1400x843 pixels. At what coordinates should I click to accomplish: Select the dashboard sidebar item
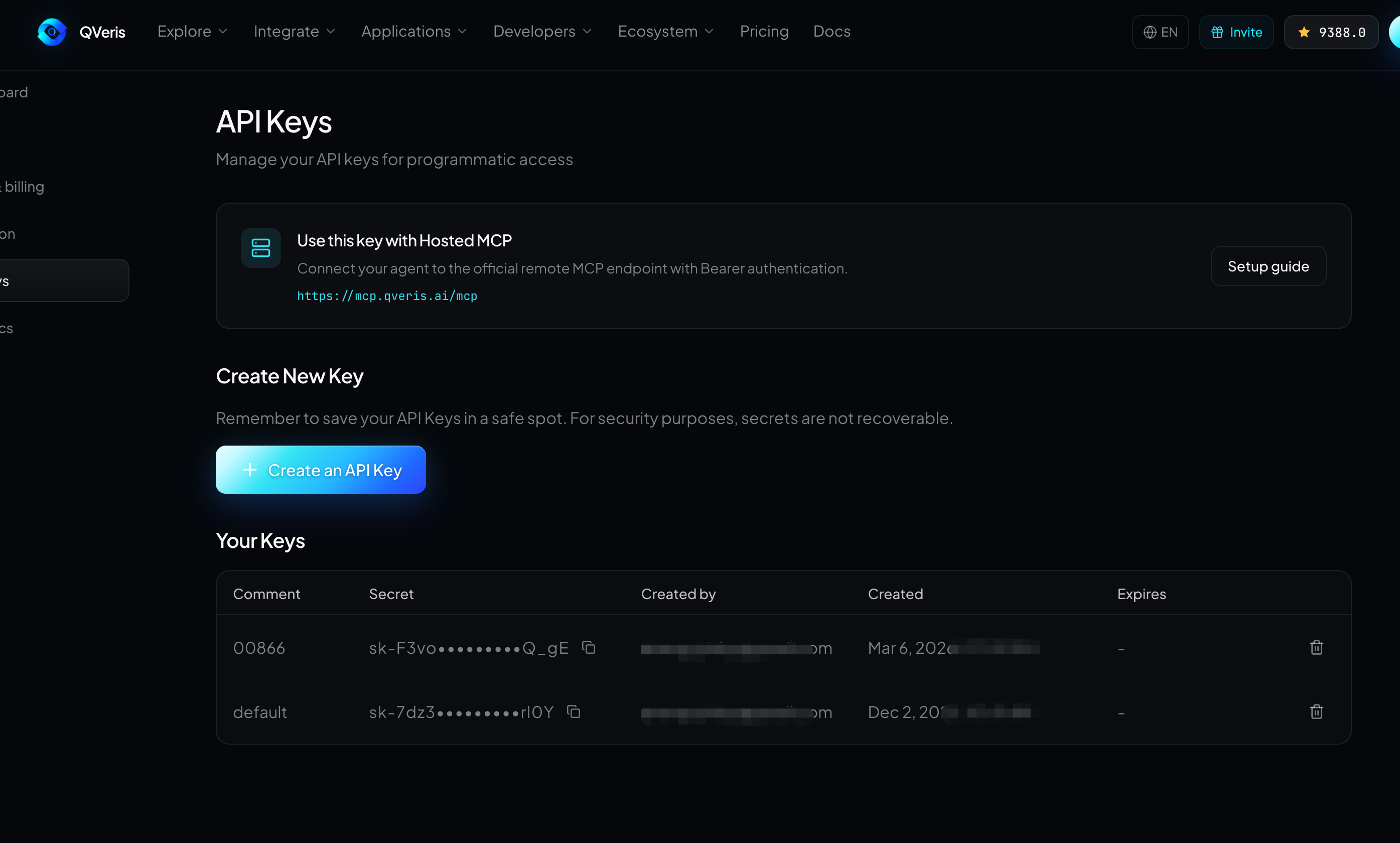(14, 92)
